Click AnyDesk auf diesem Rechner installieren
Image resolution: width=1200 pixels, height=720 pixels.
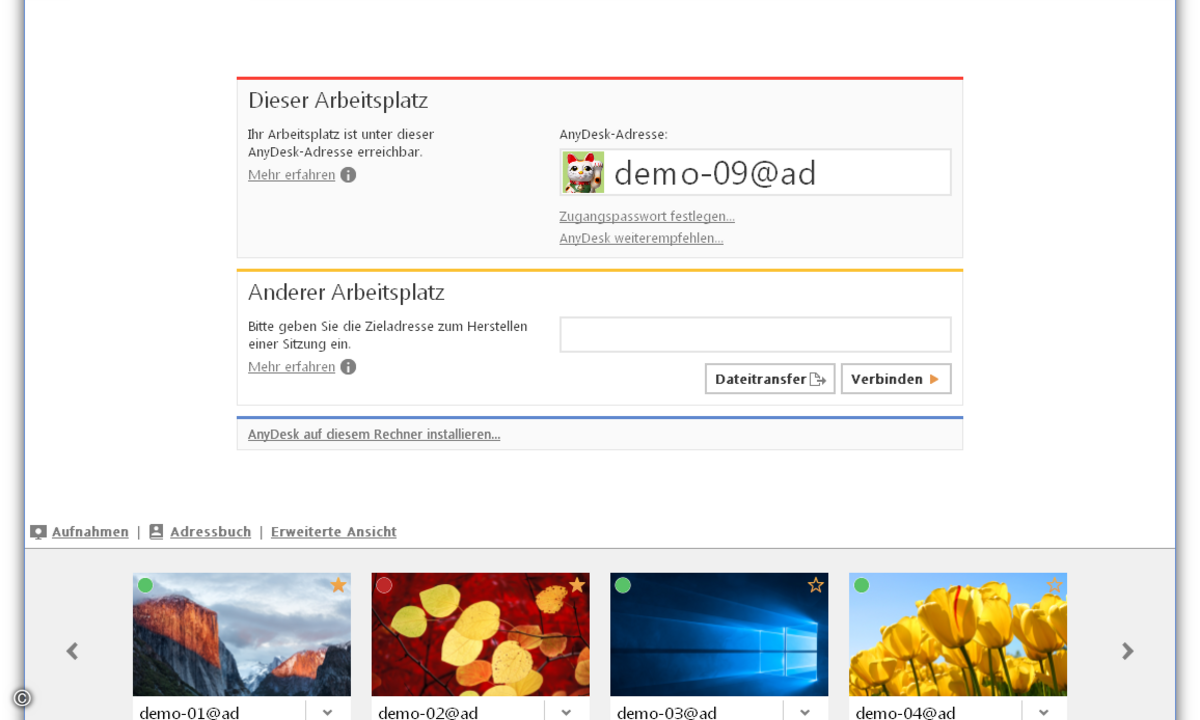pyautogui.click(x=374, y=434)
